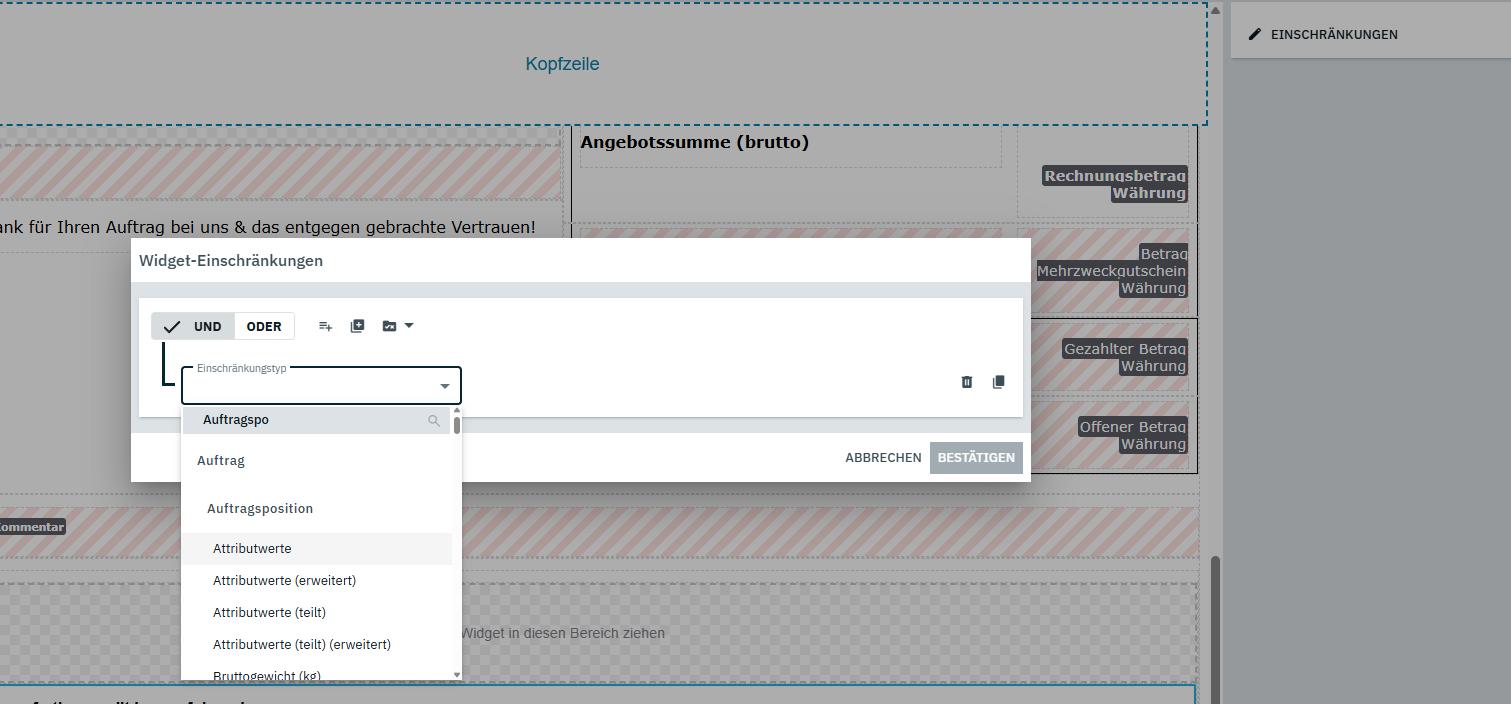This screenshot has width=1511, height=704.
Task: Delete the restriction row via trash icon
Action: click(966, 382)
